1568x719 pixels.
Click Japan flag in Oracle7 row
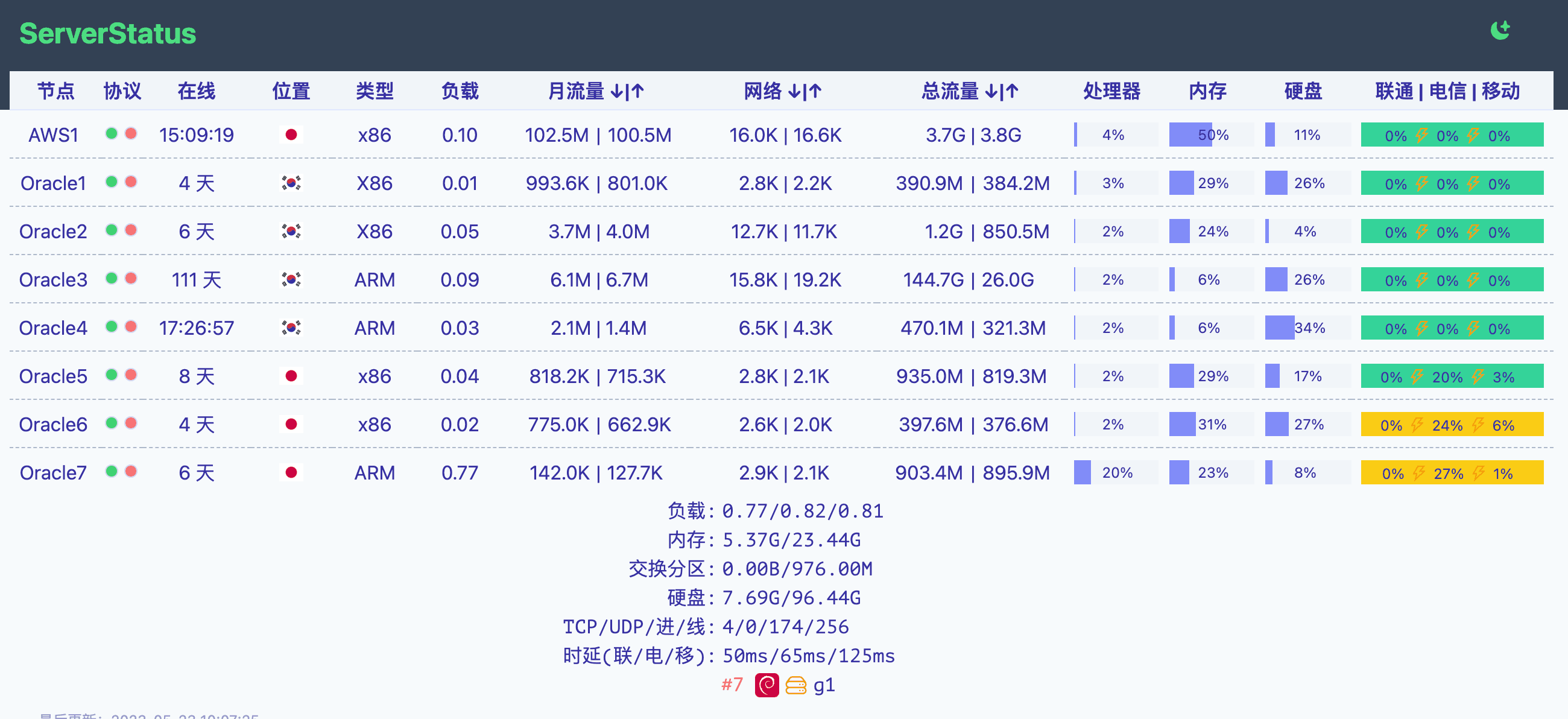coord(291,472)
